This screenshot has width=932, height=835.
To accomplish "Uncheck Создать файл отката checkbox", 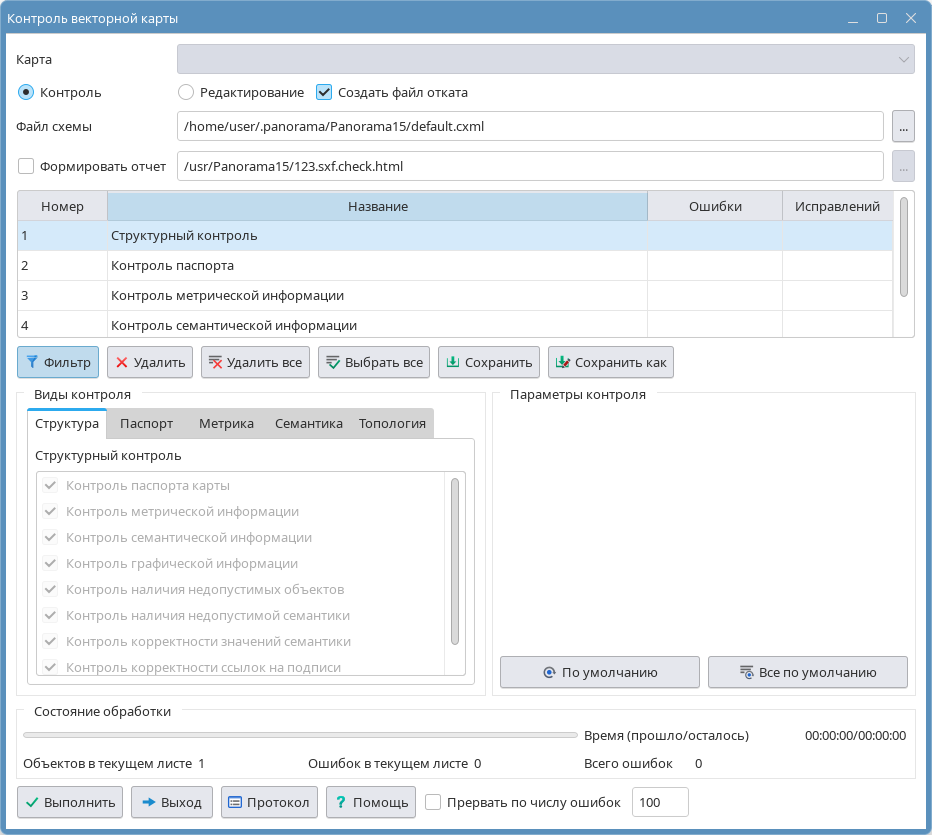I will tap(324, 92).
